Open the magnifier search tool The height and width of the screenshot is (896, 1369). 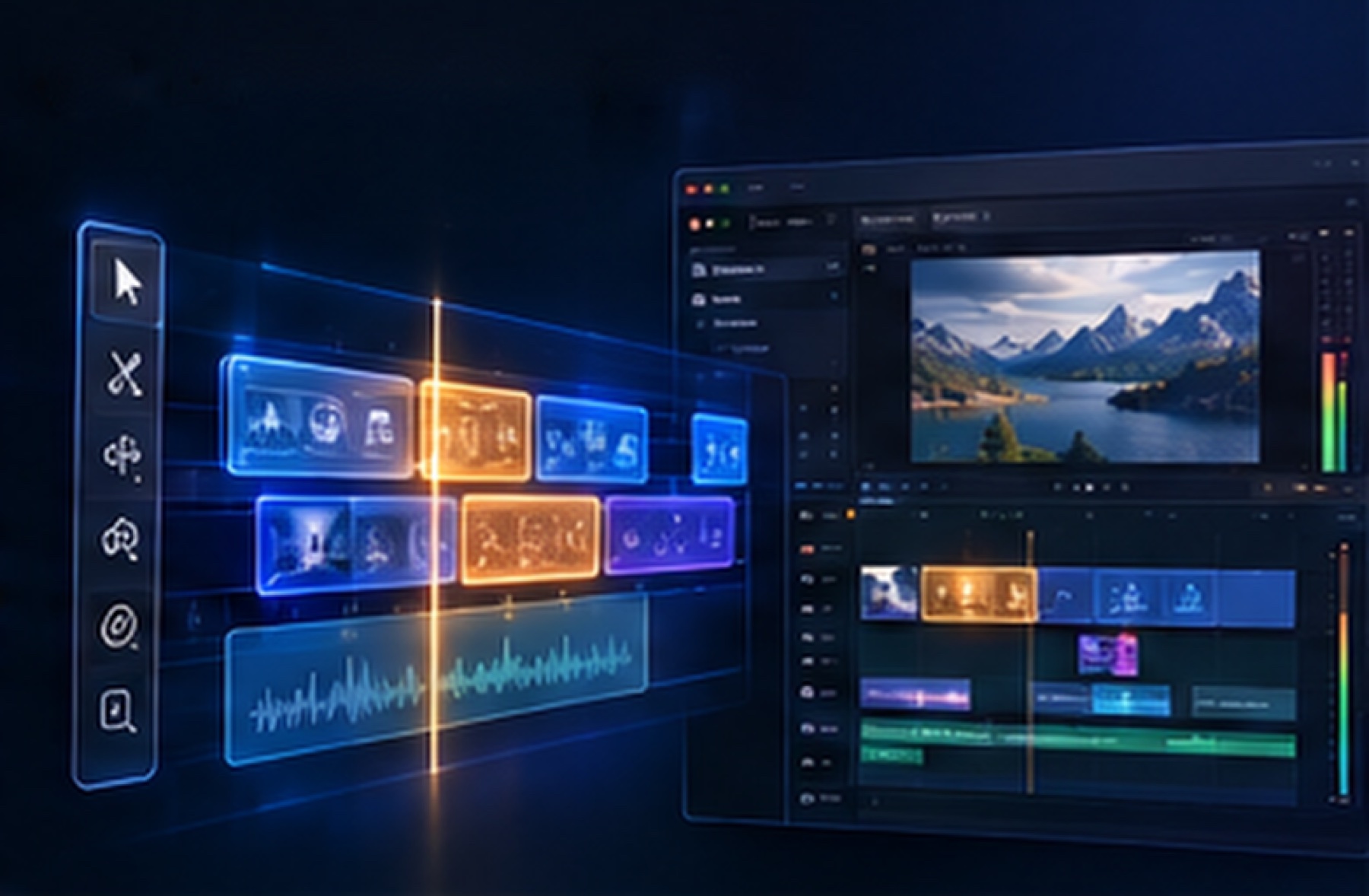pos(119,711)
